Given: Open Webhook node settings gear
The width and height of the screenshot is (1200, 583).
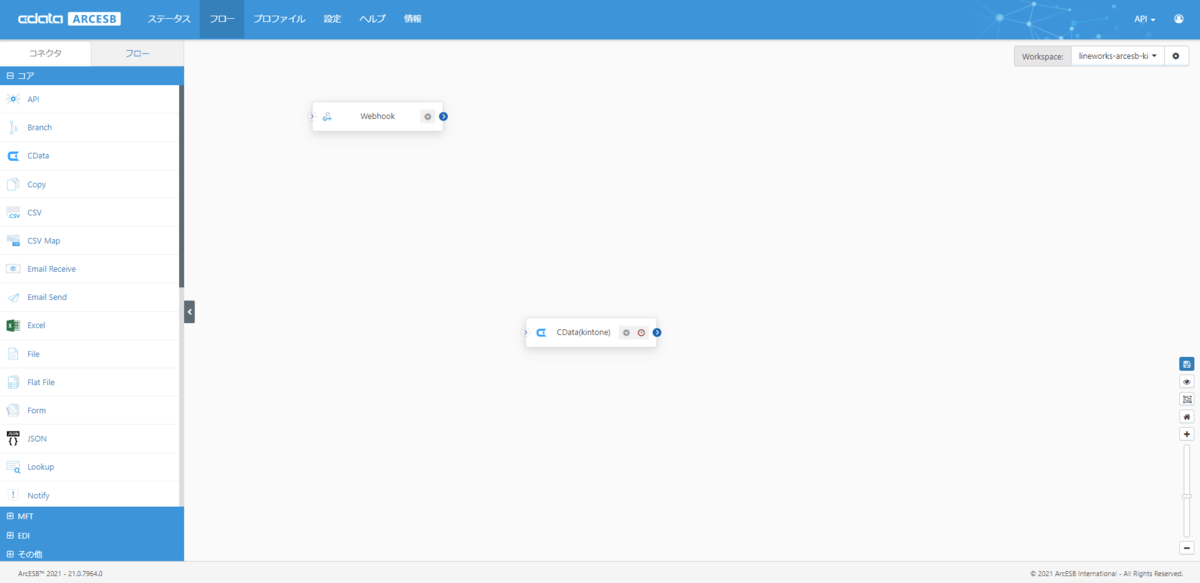Looking at the screenshot, I should coord(427,116).
